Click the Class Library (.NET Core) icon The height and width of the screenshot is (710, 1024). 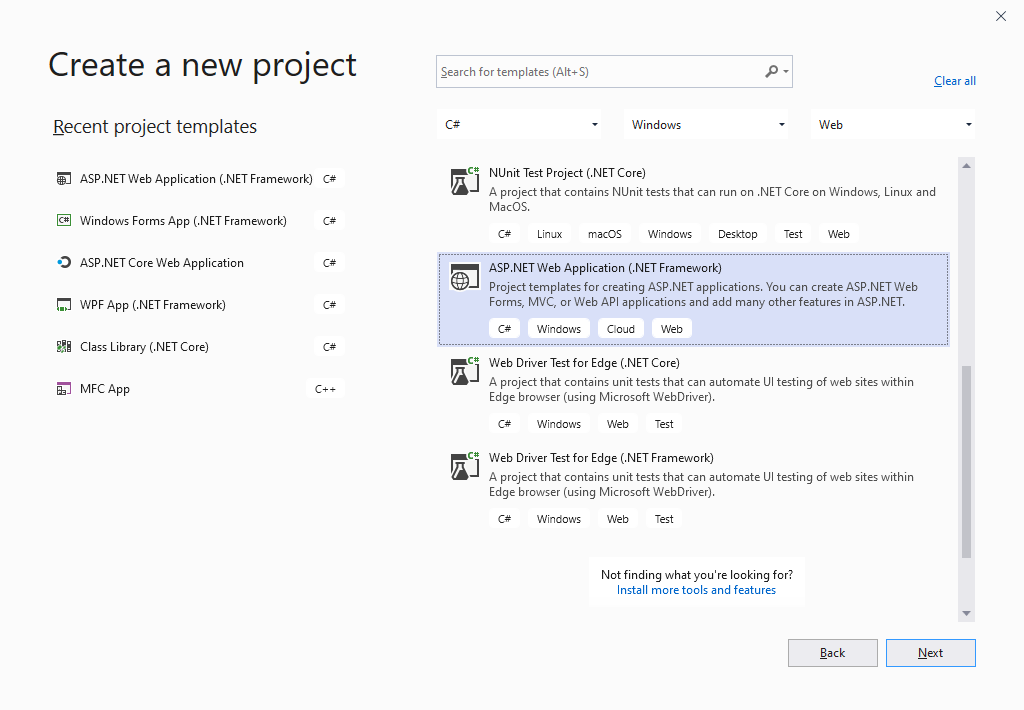tap(63, 346)
